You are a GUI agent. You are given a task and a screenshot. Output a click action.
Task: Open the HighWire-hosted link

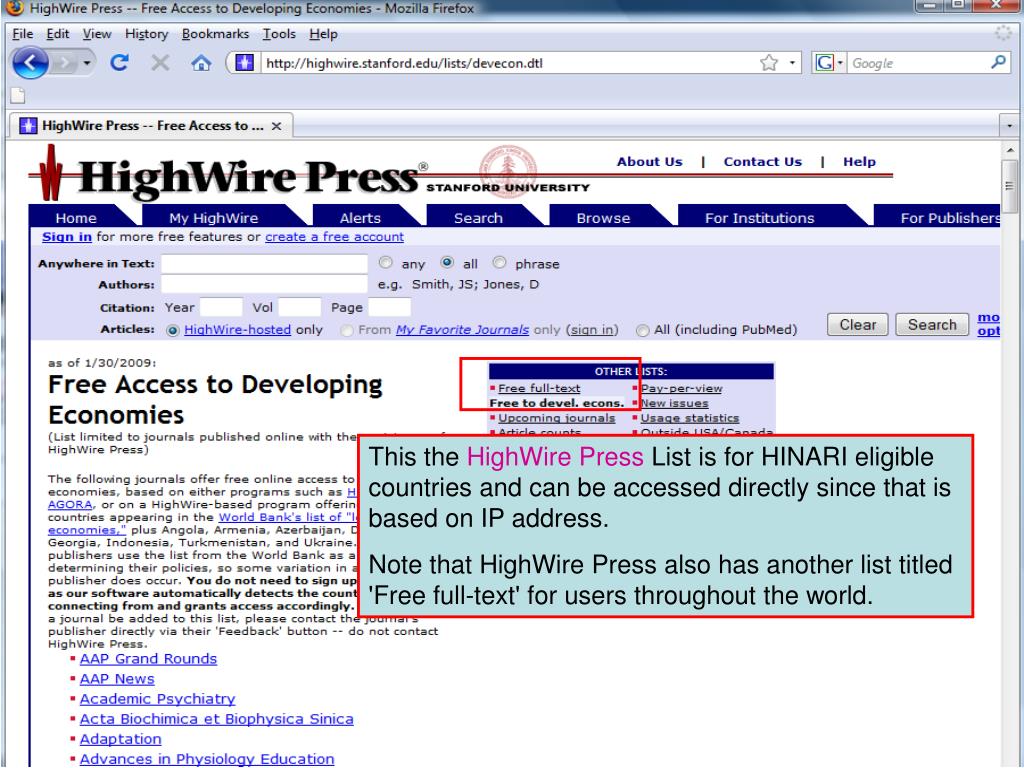238,330
